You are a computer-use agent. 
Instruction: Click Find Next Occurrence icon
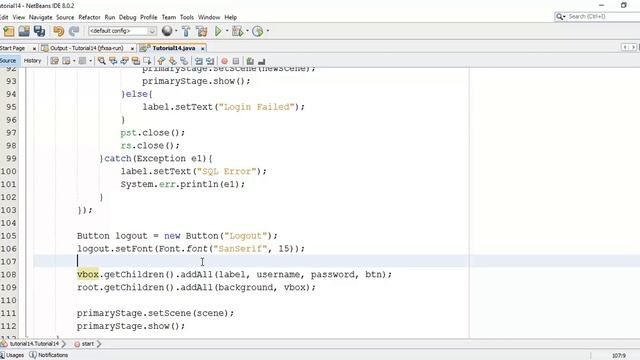point(124,61)
